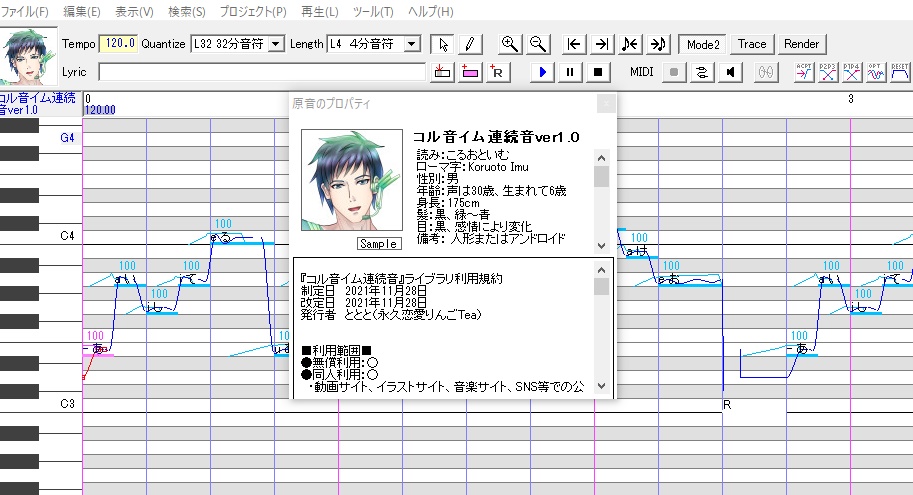Image resolution: width=913 pixels, height=495 pixels.
Task: Click the MIDI routing settings icon
Action: [x=702, y=72]
